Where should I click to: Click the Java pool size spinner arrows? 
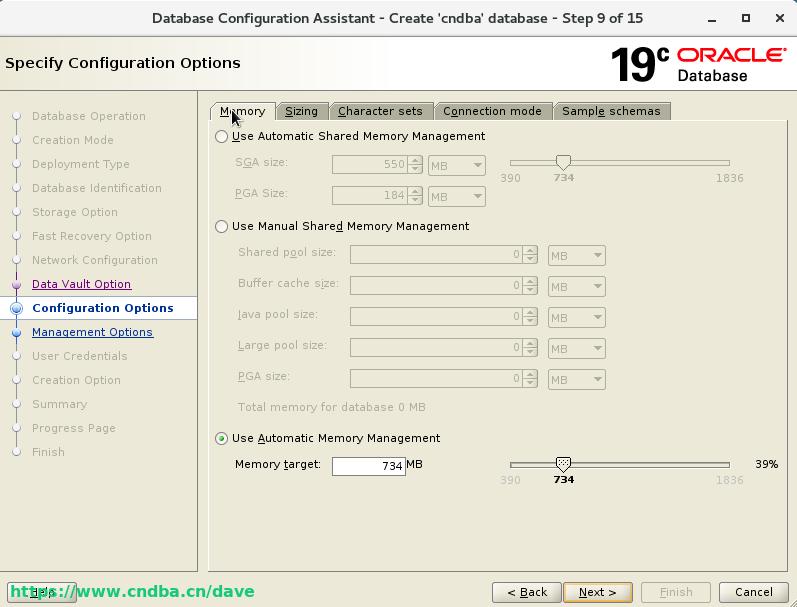530,317
